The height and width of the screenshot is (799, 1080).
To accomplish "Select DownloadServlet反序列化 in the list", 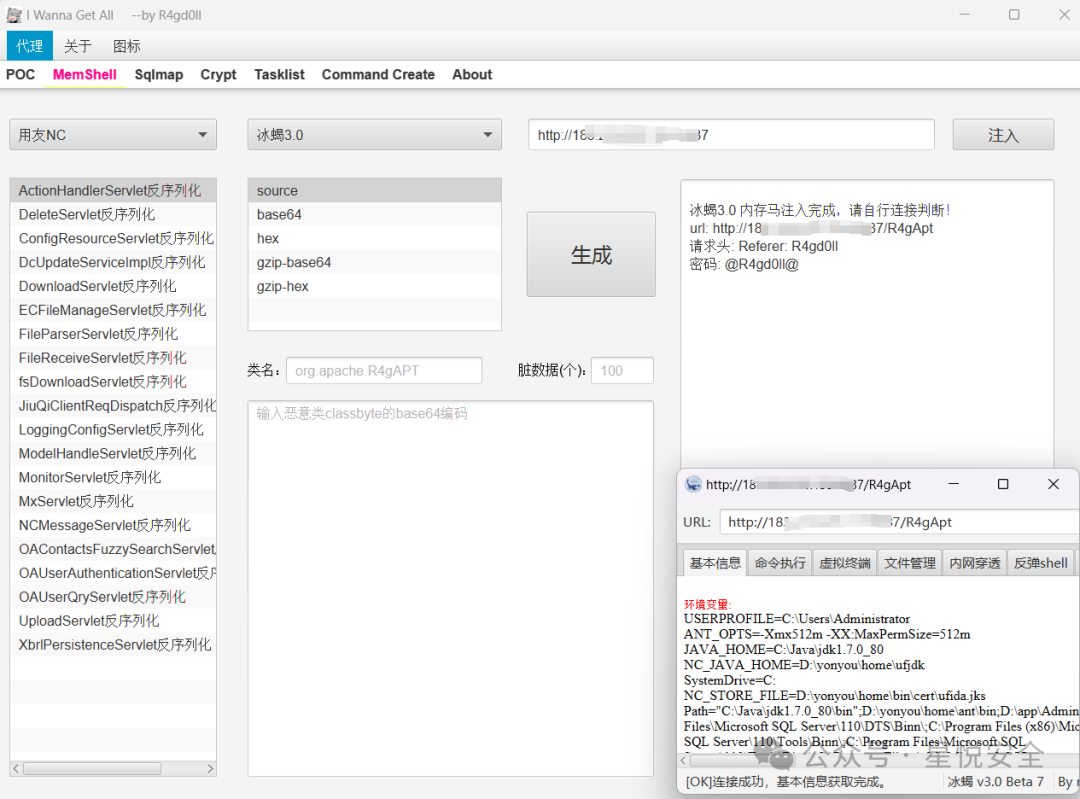I will 113,286.
